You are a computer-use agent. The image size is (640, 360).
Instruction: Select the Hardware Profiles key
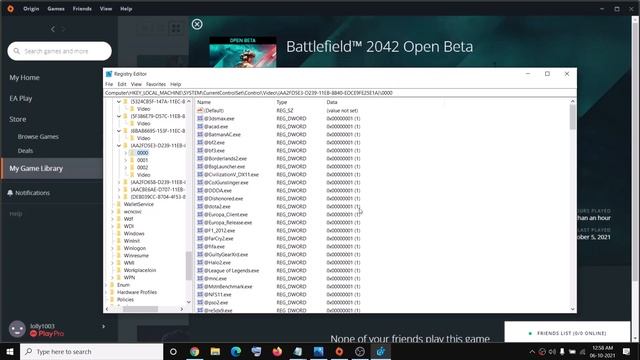click(137, 292)
